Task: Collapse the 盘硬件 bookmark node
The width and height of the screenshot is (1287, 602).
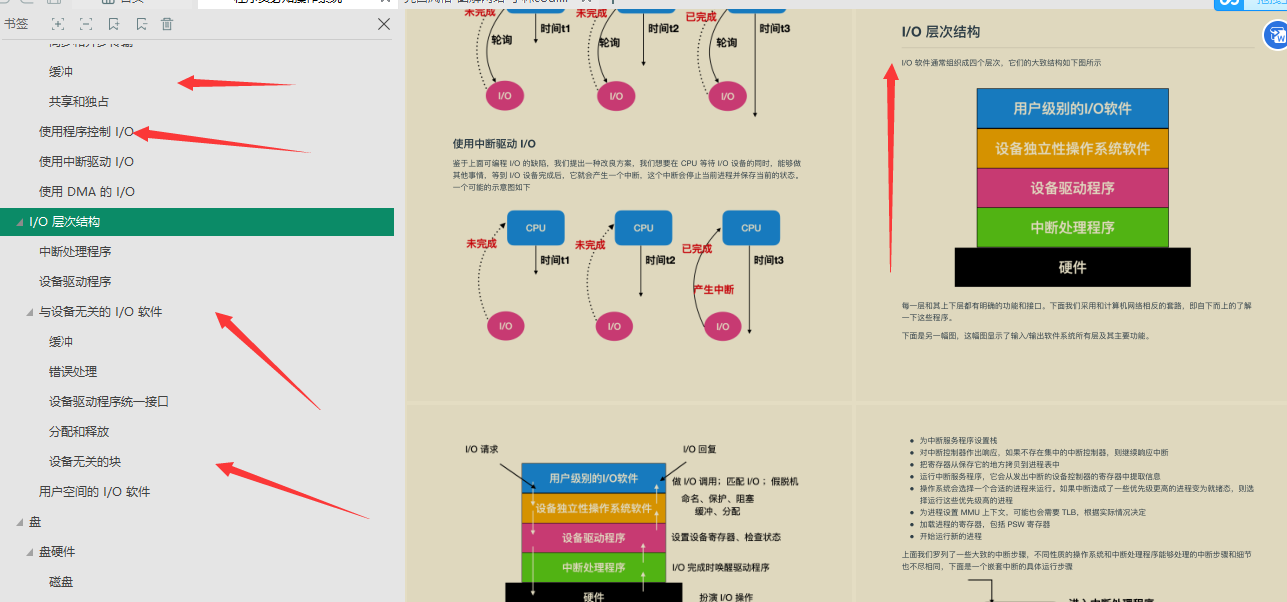Action: tap(30, 552)
